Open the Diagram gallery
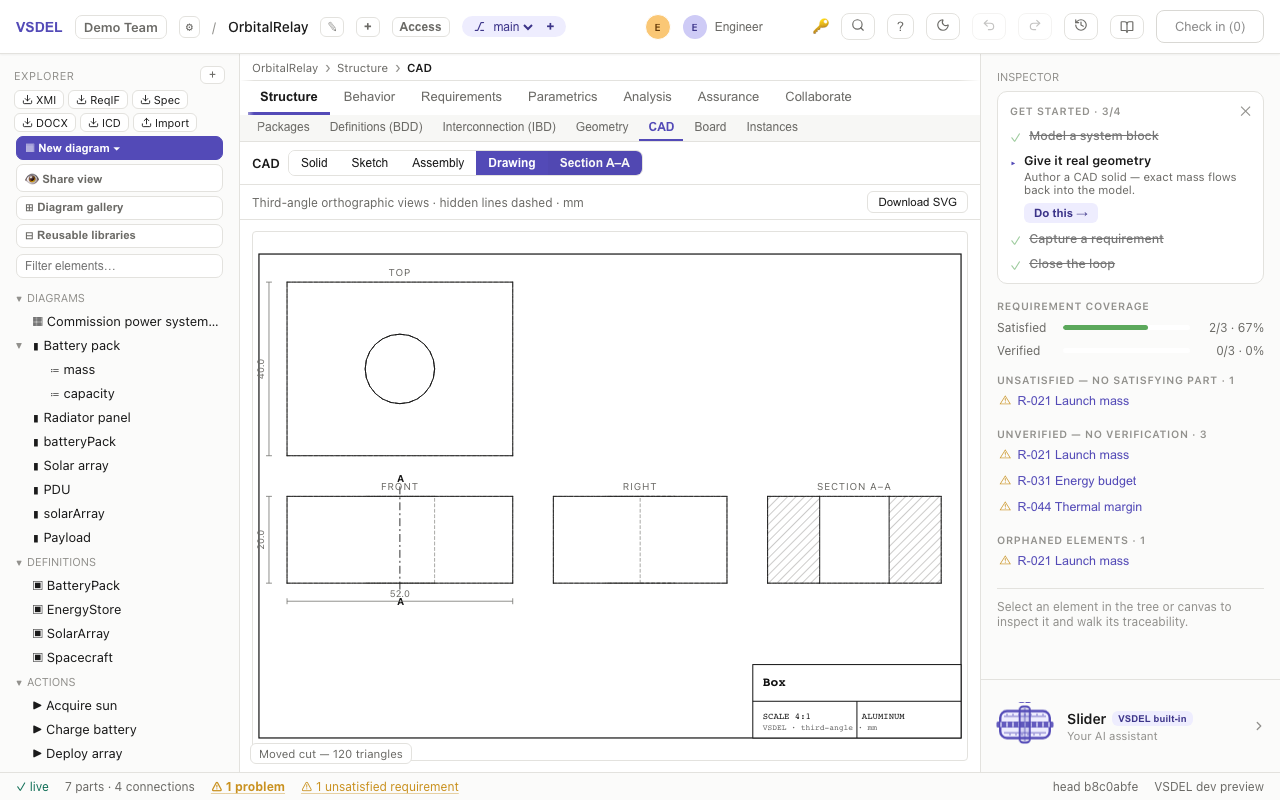 [119, 207]
